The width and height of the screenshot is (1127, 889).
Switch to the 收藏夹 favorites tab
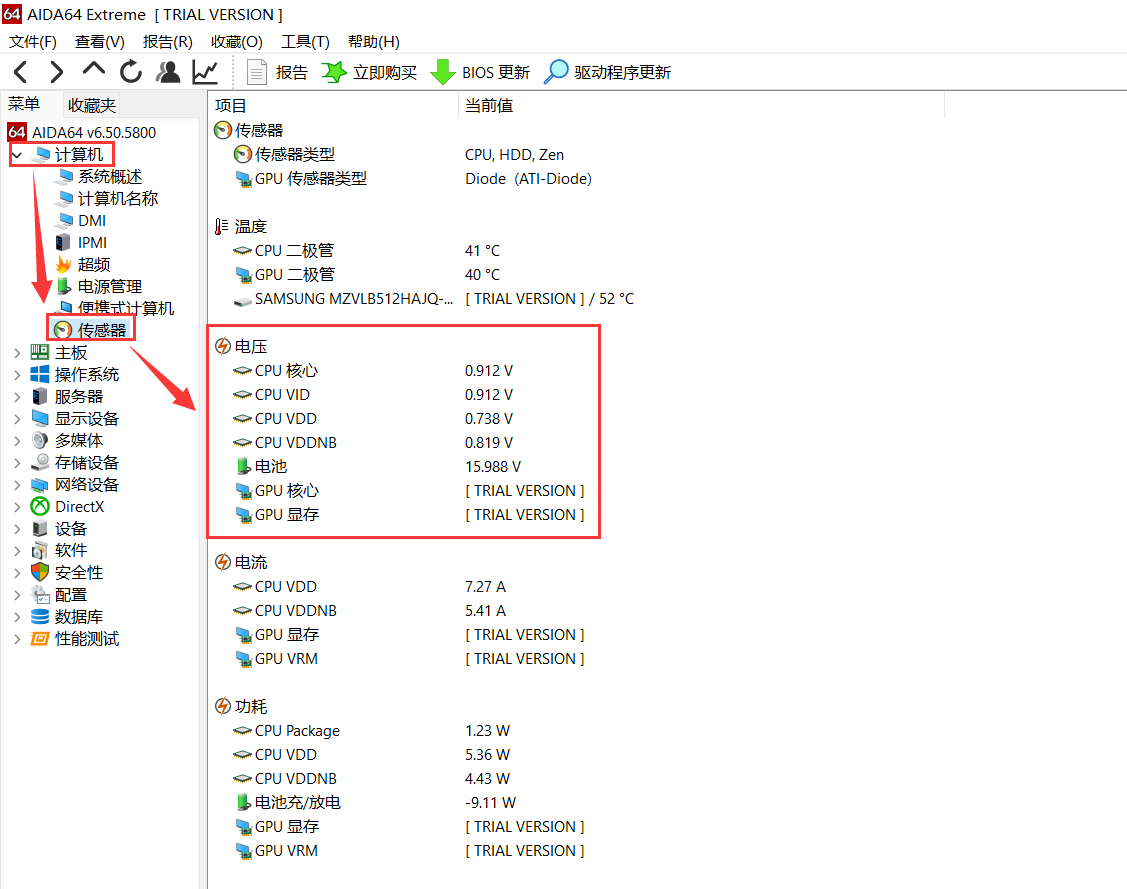(x=92, y=104)
